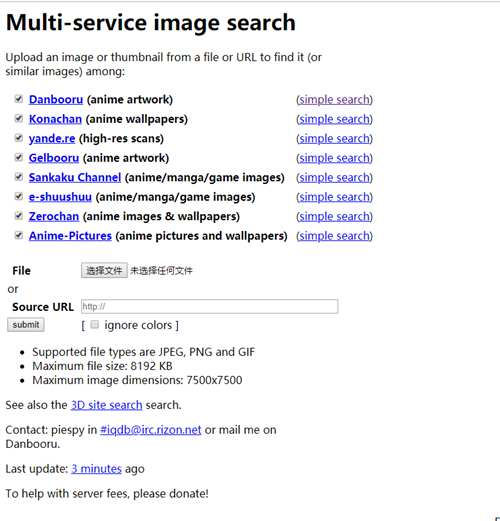Open the Danbooru link
Screen dimensions: 500x521
pyautogui.click(x=56, y=99)
